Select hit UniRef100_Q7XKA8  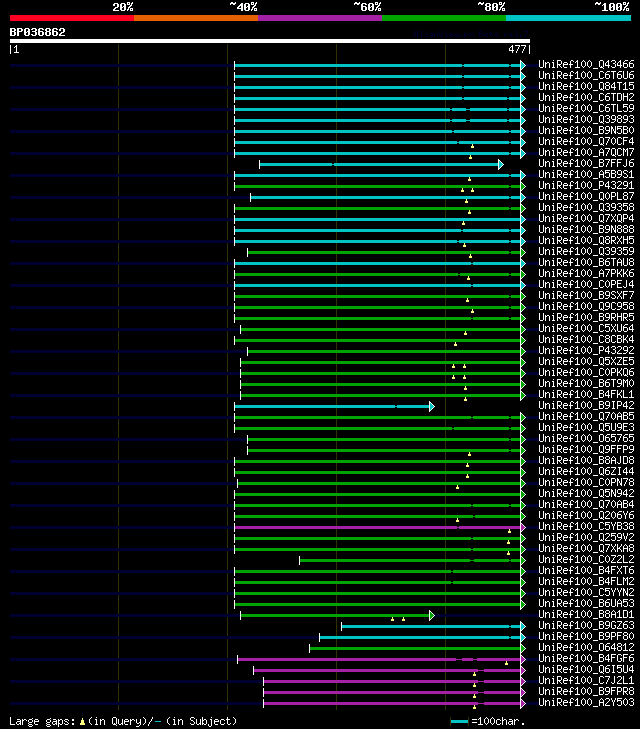tap(586, 550)
